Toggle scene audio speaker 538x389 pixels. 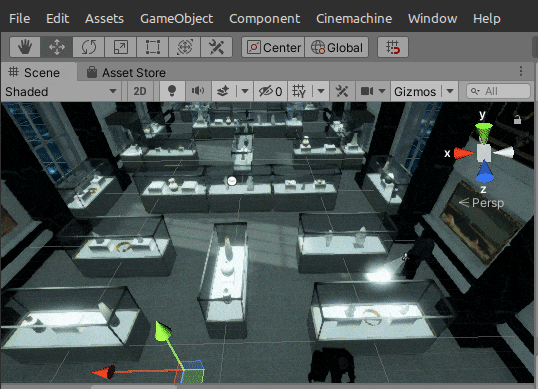click(198, 92)
